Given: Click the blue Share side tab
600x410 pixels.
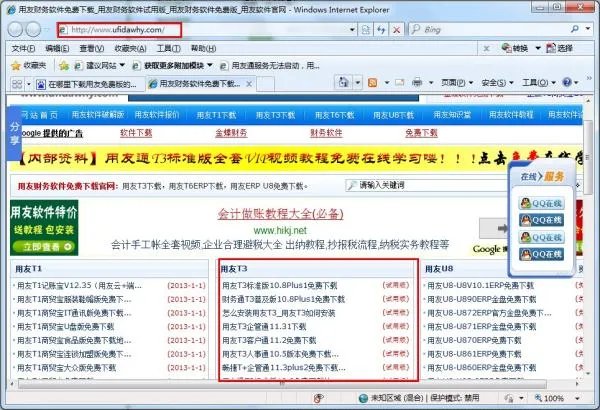Looking at the screenshot, I should [15, 133].
